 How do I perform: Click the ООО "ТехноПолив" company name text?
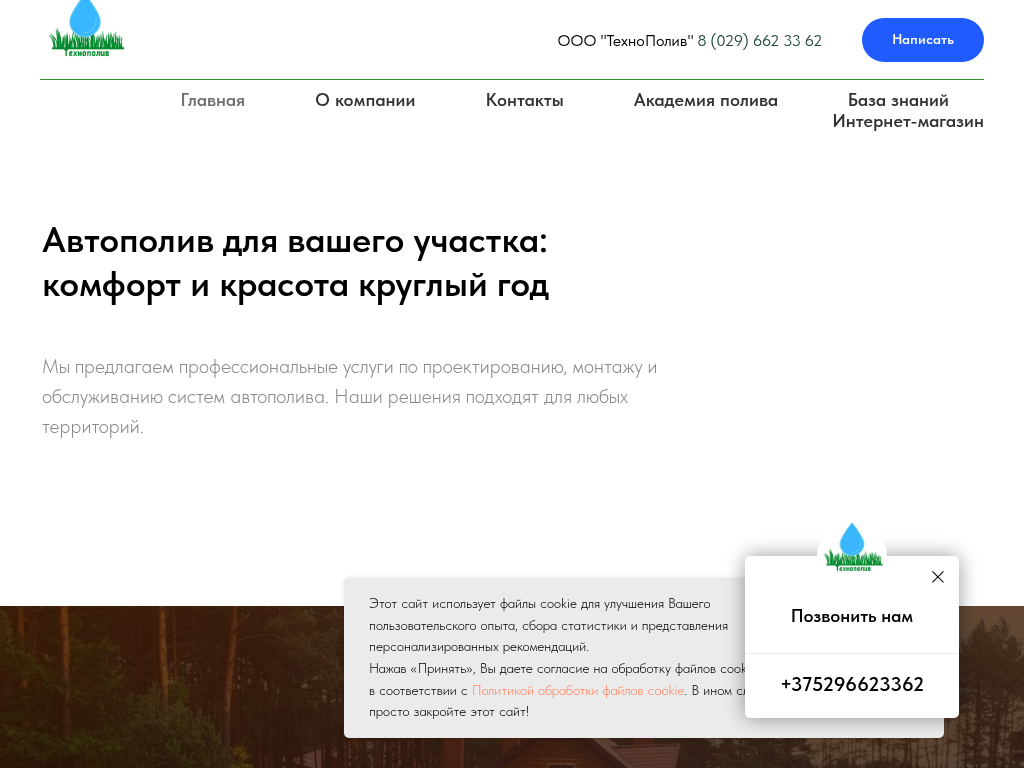pyautogui.click(x=624, y=41)
